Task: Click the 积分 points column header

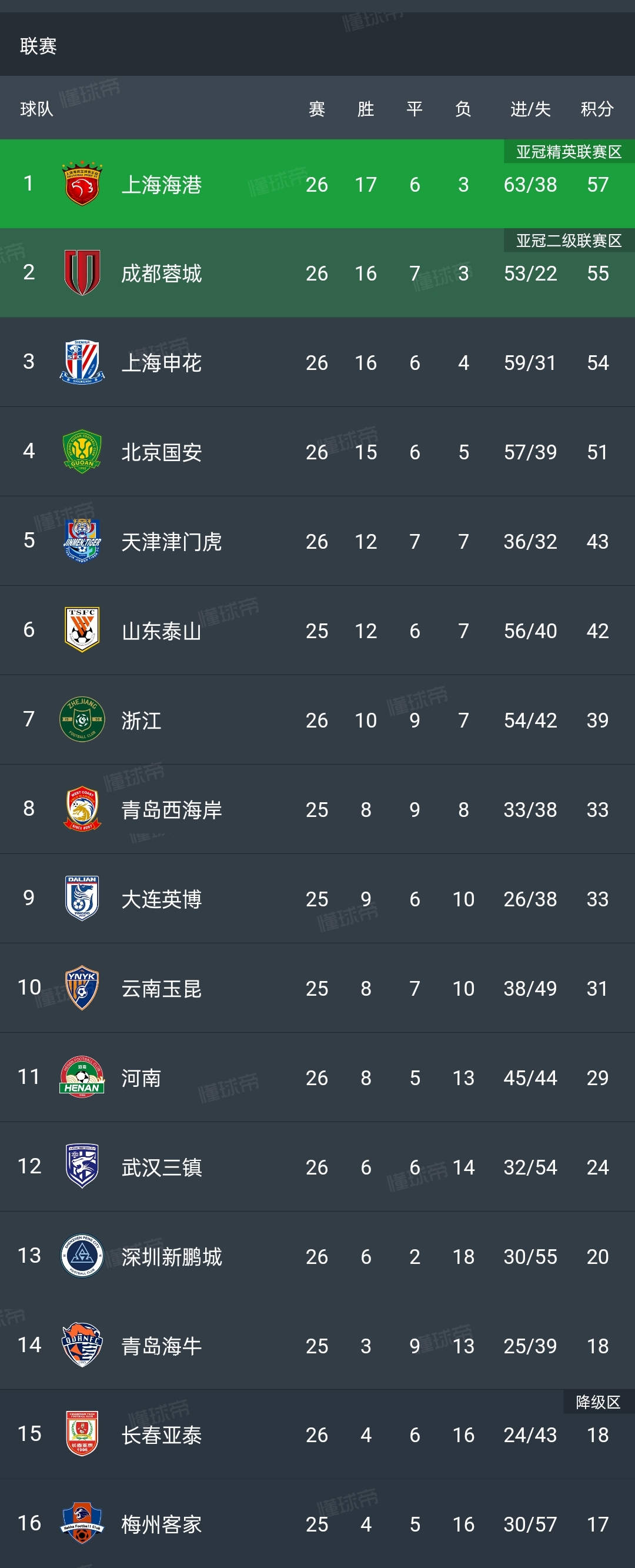Action: coord(597,109)
